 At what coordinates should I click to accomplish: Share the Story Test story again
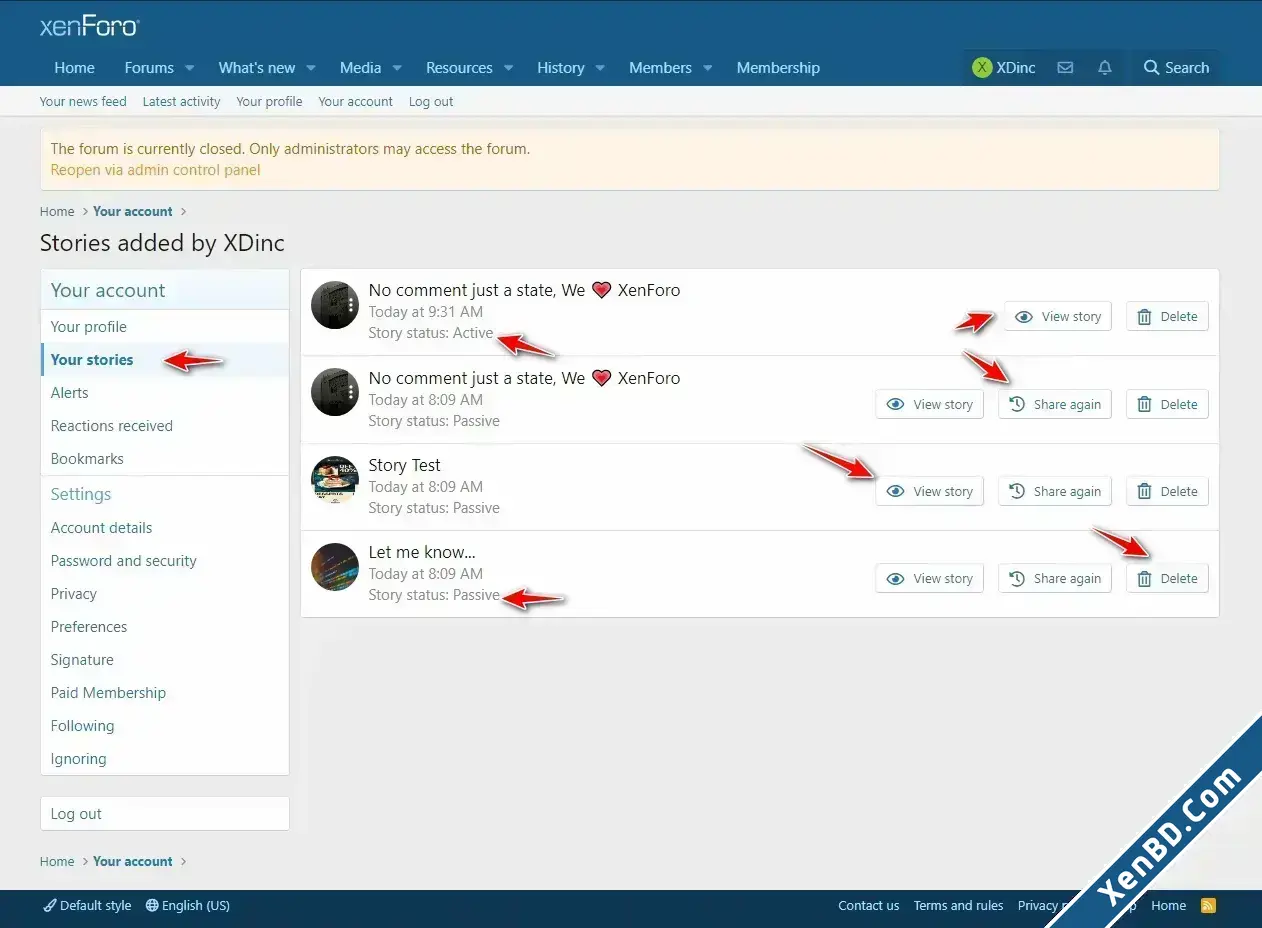pyautogui.click(x=1054, y=492)
